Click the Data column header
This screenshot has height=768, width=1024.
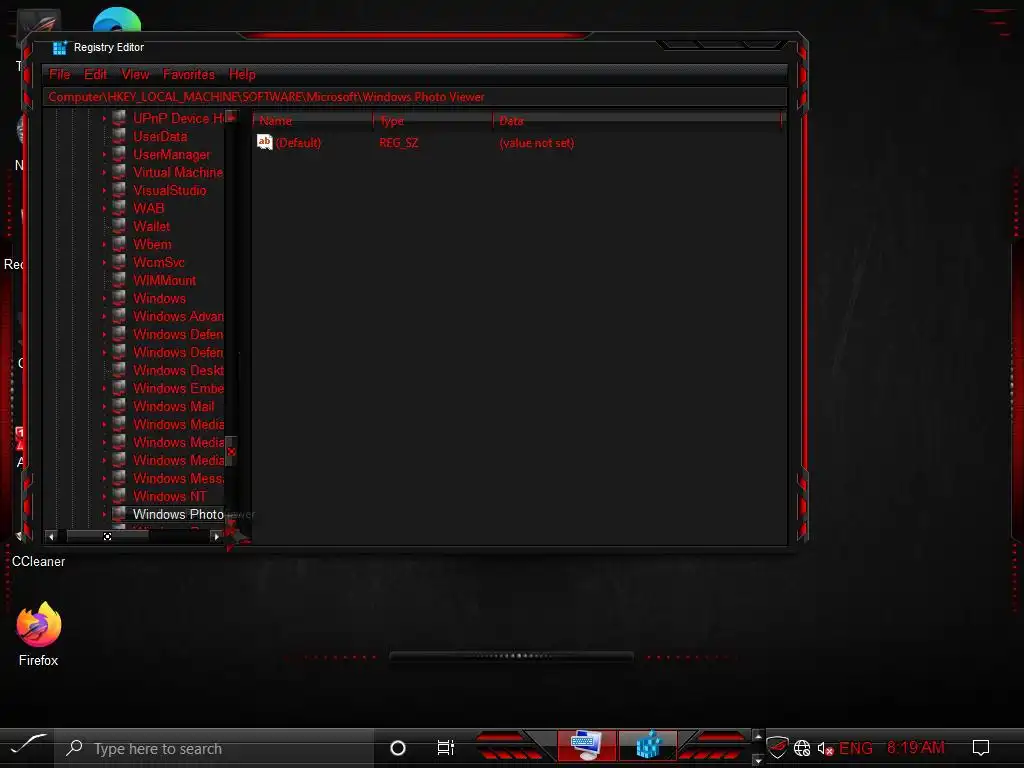(637, 121)
